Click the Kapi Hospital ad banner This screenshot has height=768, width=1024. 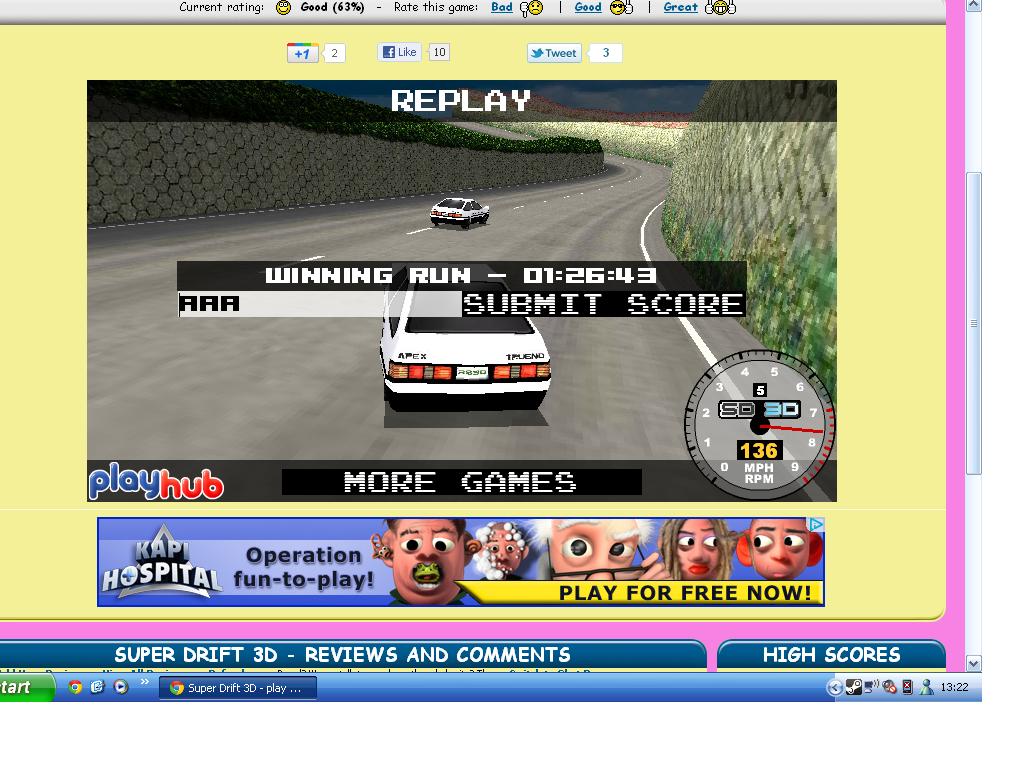pyautogui.click(x=460, y=562)
